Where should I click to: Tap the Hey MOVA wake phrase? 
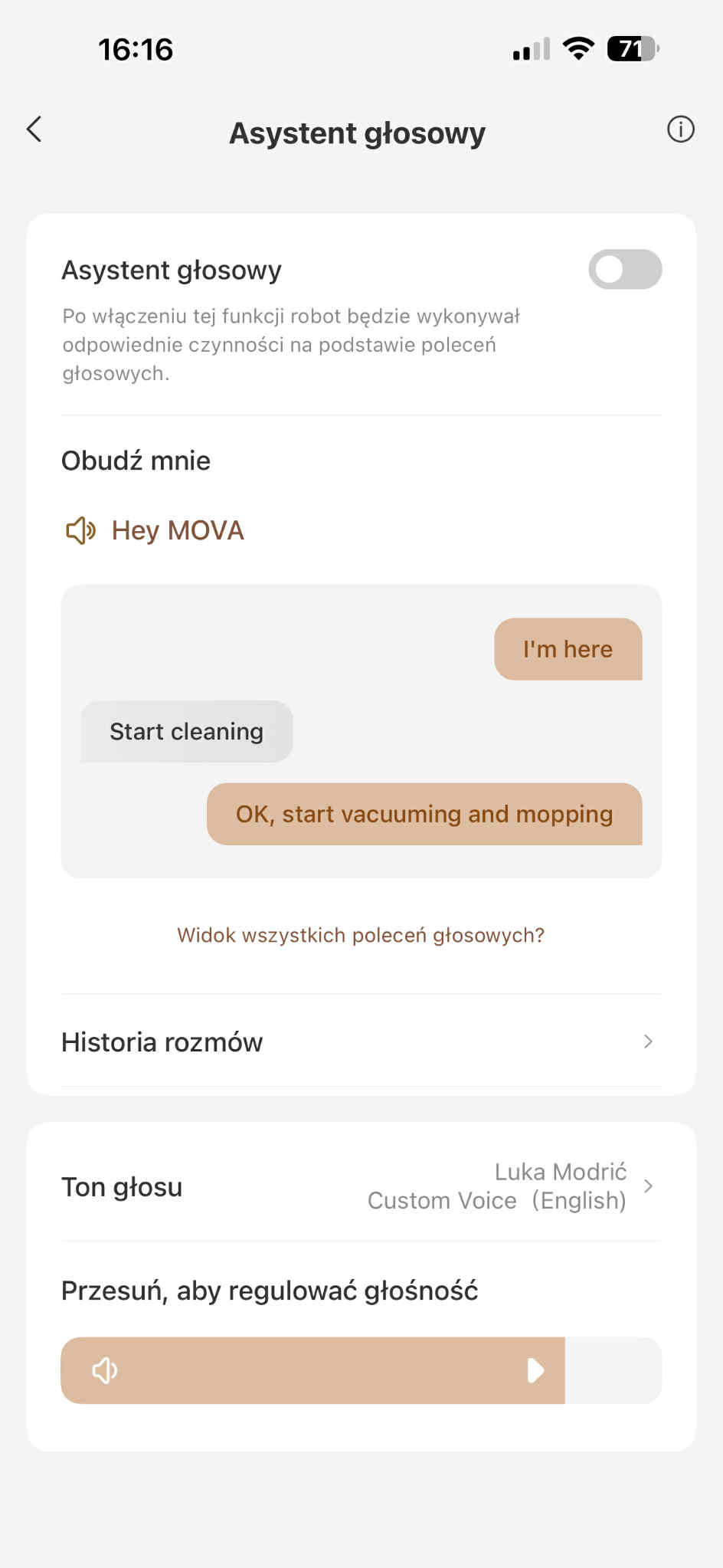178,530
